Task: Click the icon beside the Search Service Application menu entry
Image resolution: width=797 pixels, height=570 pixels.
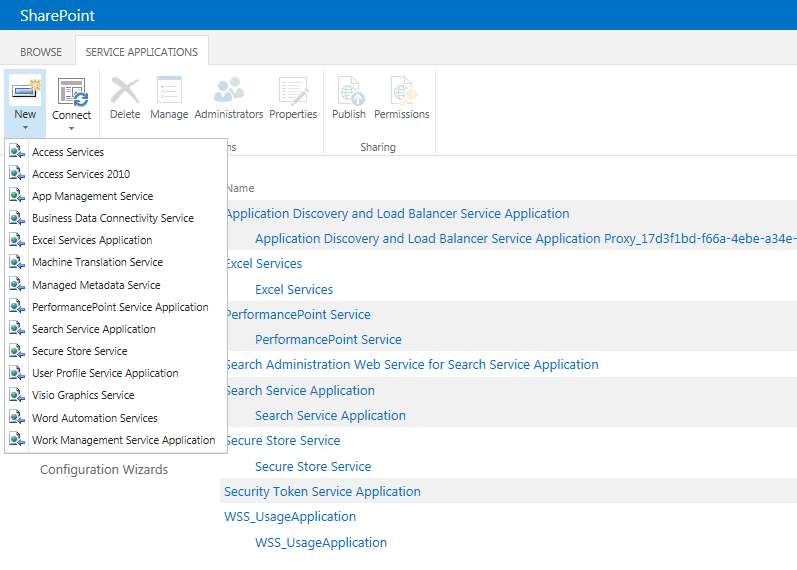Action: [17, 328]
